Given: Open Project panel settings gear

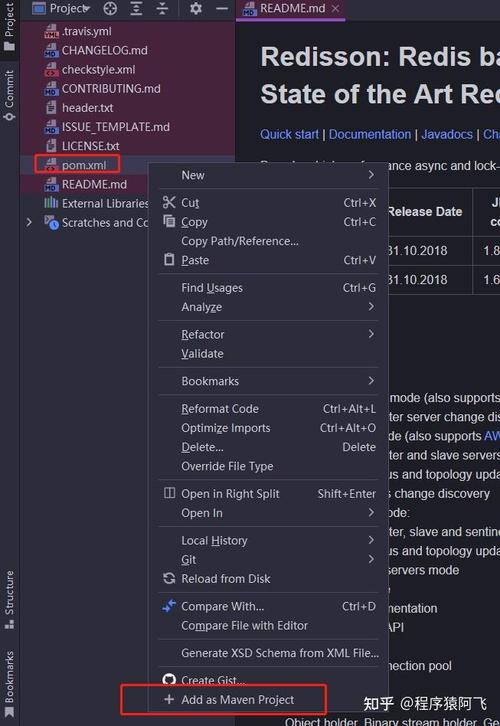Looking at the screenshot, I should [x=196, y=8].
